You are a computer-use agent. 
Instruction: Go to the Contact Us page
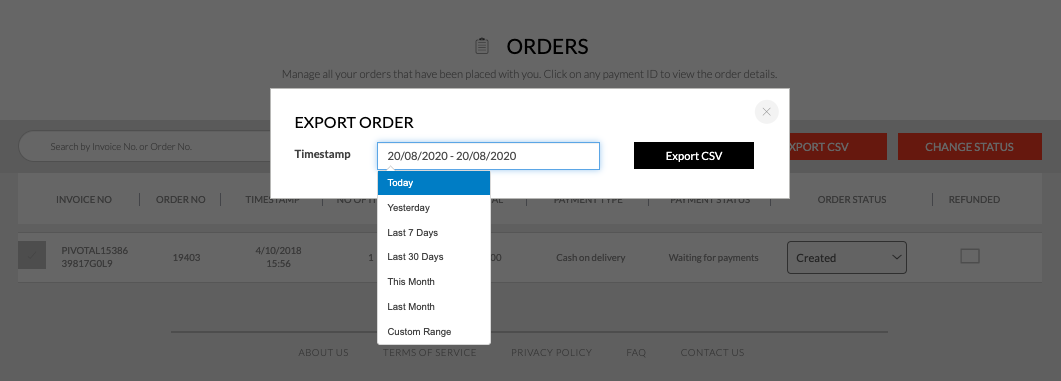click(713, 353)
